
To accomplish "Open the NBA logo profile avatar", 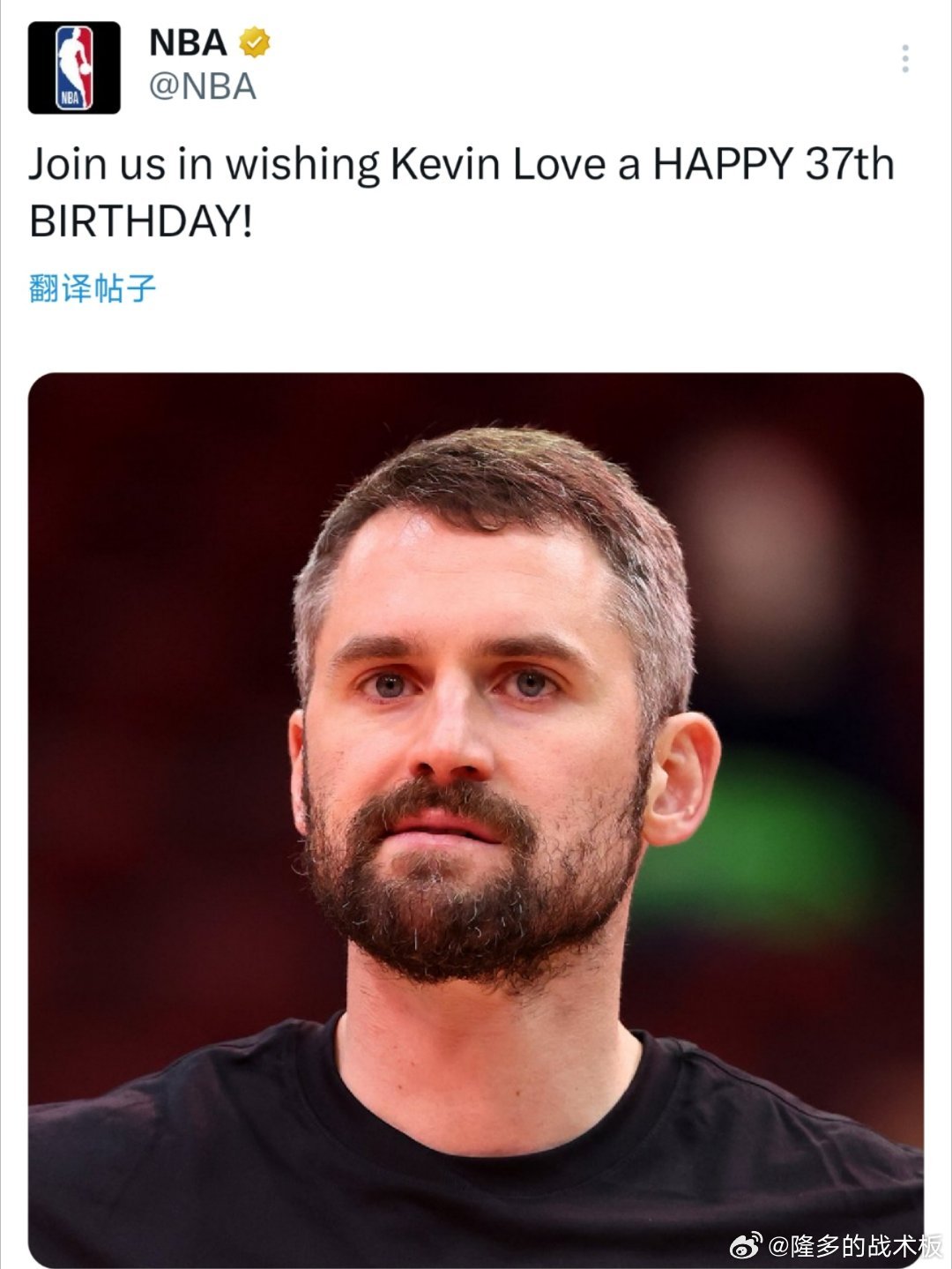I will (74, 68).
